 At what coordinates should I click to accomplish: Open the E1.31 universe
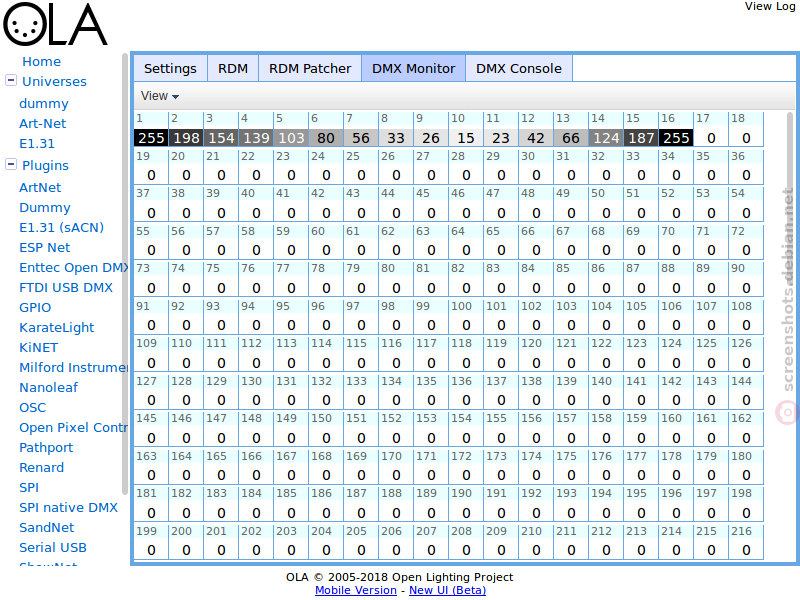pyautogui.click(x=37, y=143)
